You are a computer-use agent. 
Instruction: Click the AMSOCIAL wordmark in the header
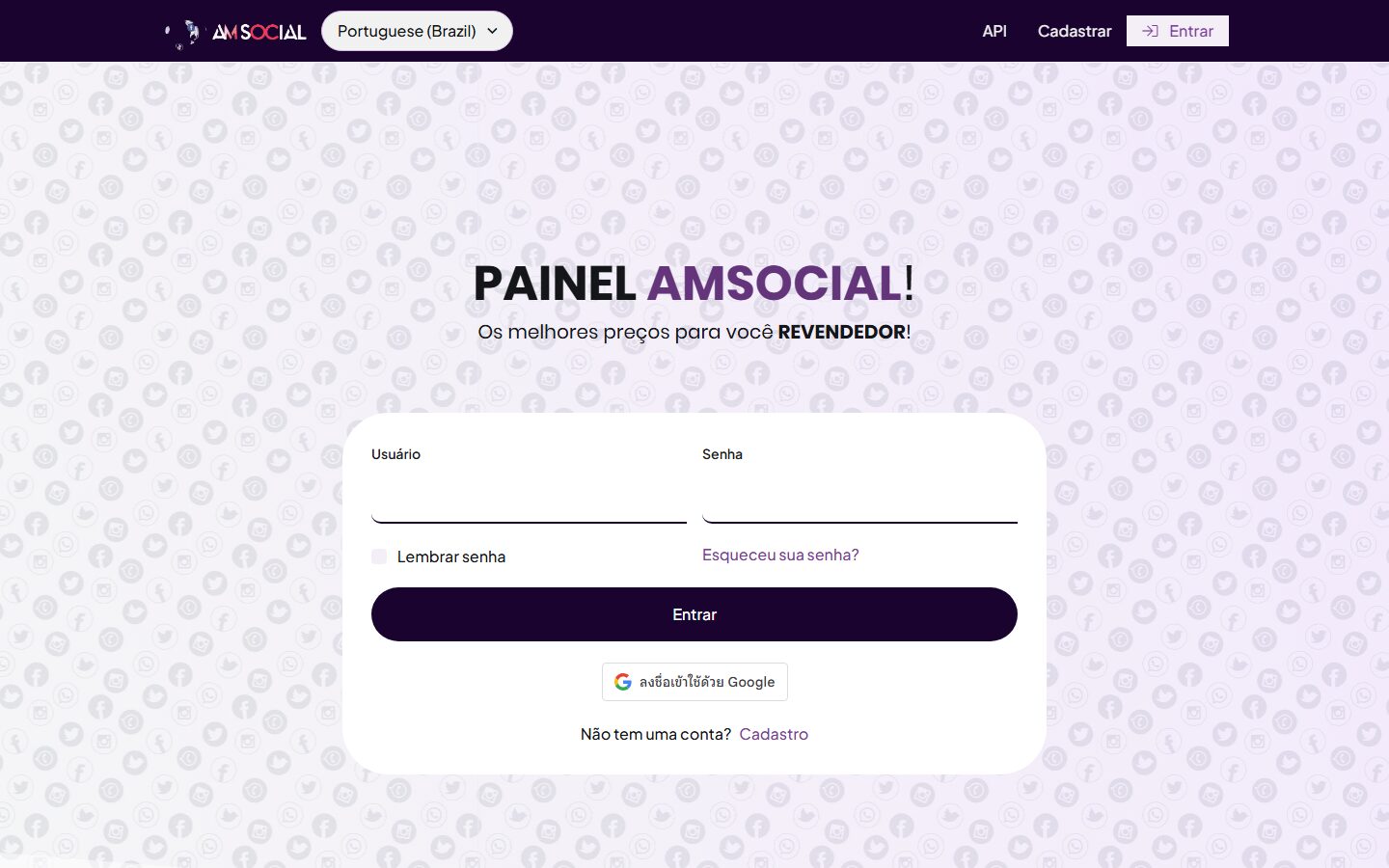[x=259, y=31]
